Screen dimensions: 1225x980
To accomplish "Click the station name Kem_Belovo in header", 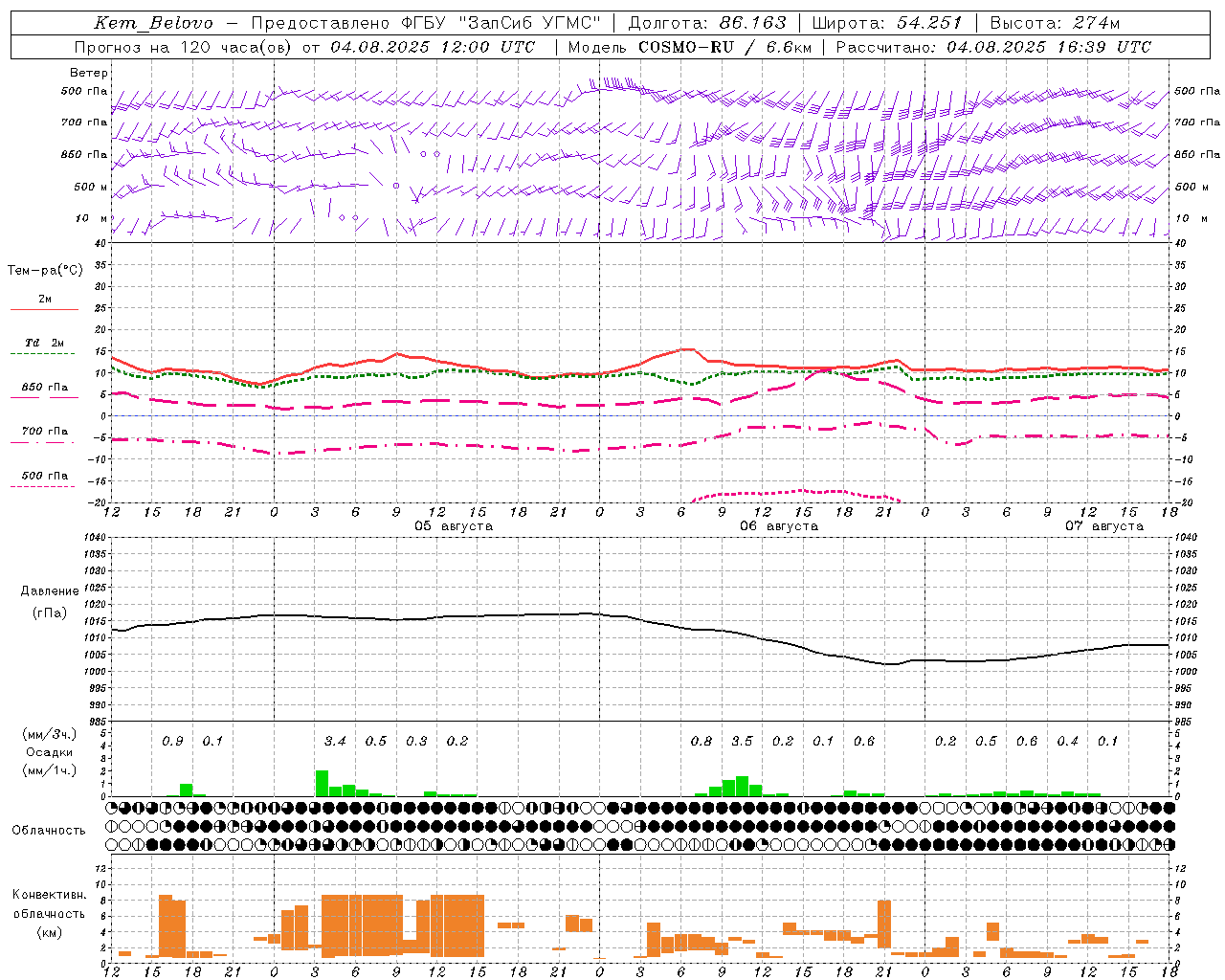I will pyautogui.click(x=153, y=23).
